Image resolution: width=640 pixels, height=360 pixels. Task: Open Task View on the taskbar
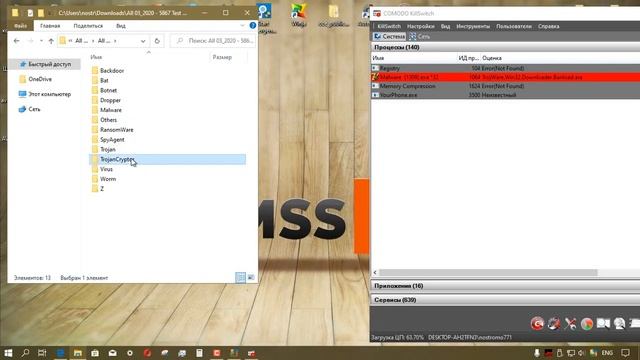(42, 353)
